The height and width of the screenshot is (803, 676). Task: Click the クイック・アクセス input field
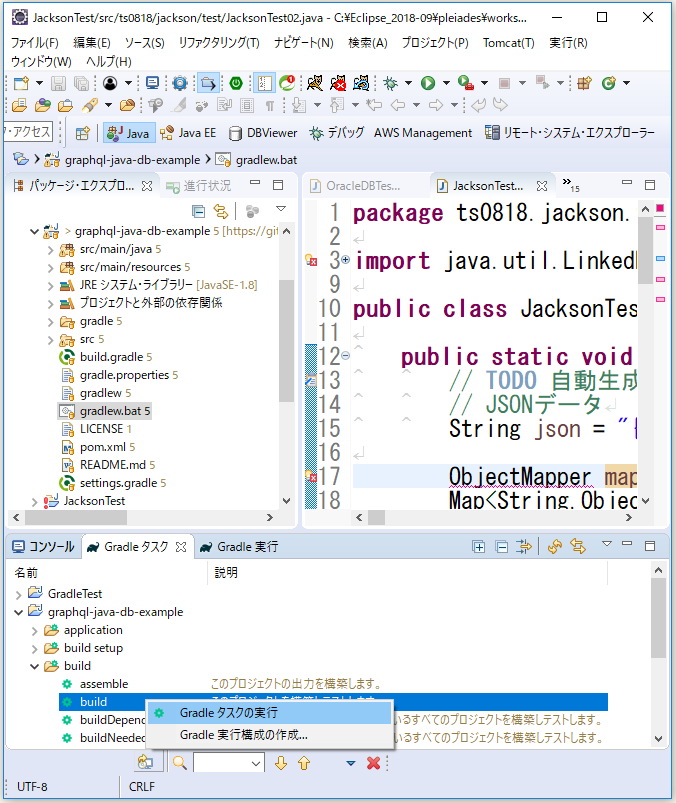pos(28,132)
